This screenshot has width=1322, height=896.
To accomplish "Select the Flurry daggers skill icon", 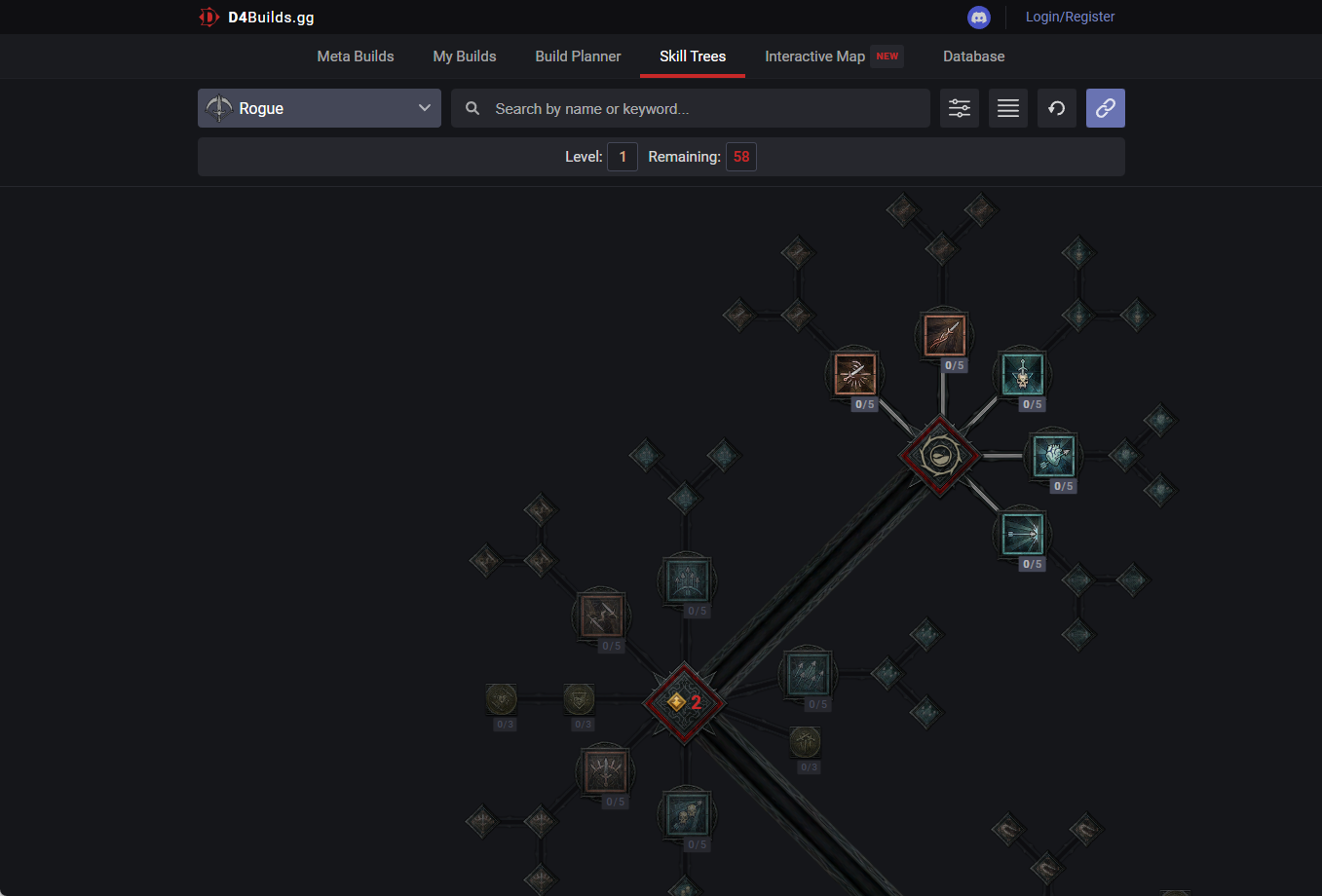I will click(x=606, y=771).
